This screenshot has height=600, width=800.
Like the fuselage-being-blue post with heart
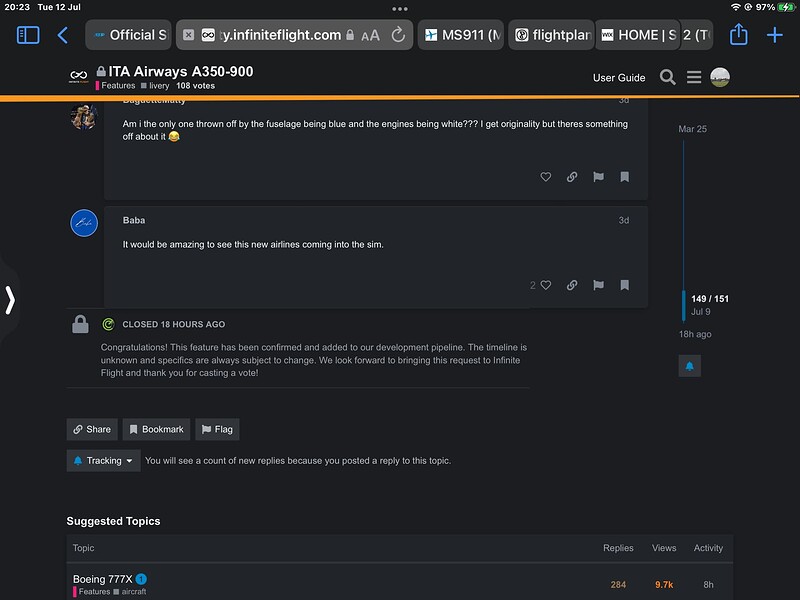pyautogui.click(x=545, y=177)
